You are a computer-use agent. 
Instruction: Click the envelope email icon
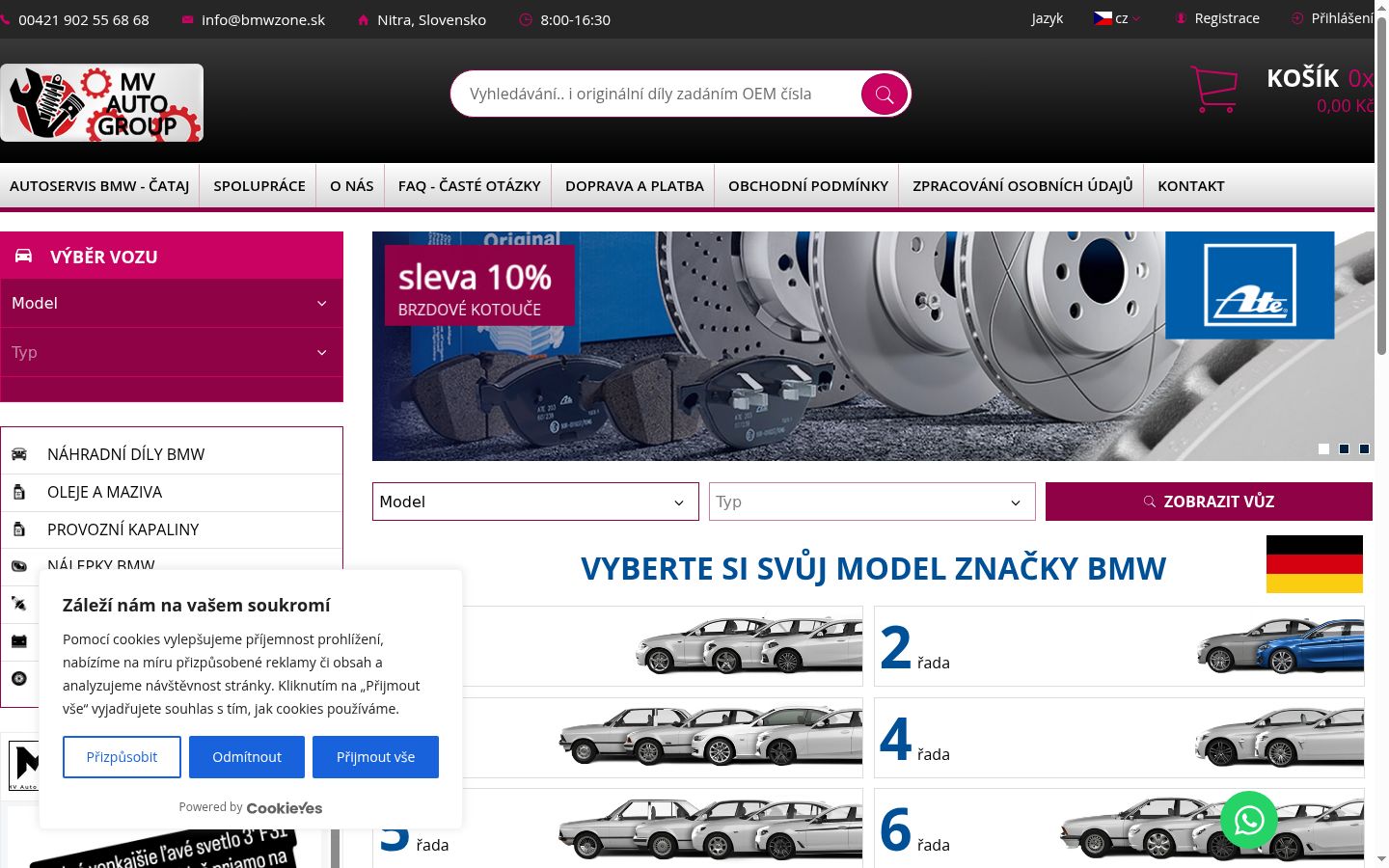click(188, 19)
